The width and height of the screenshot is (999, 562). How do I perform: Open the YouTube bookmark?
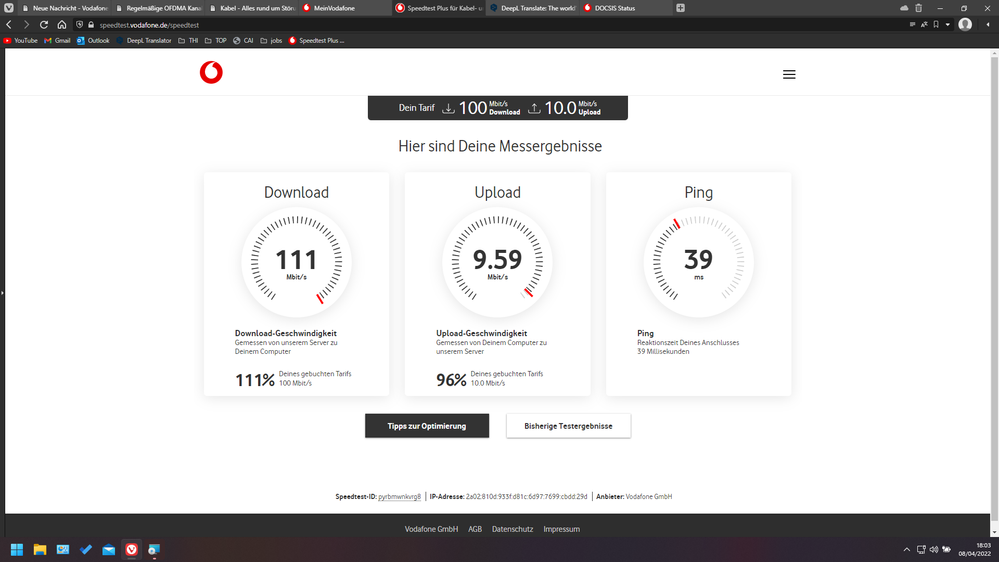point(21,40)
